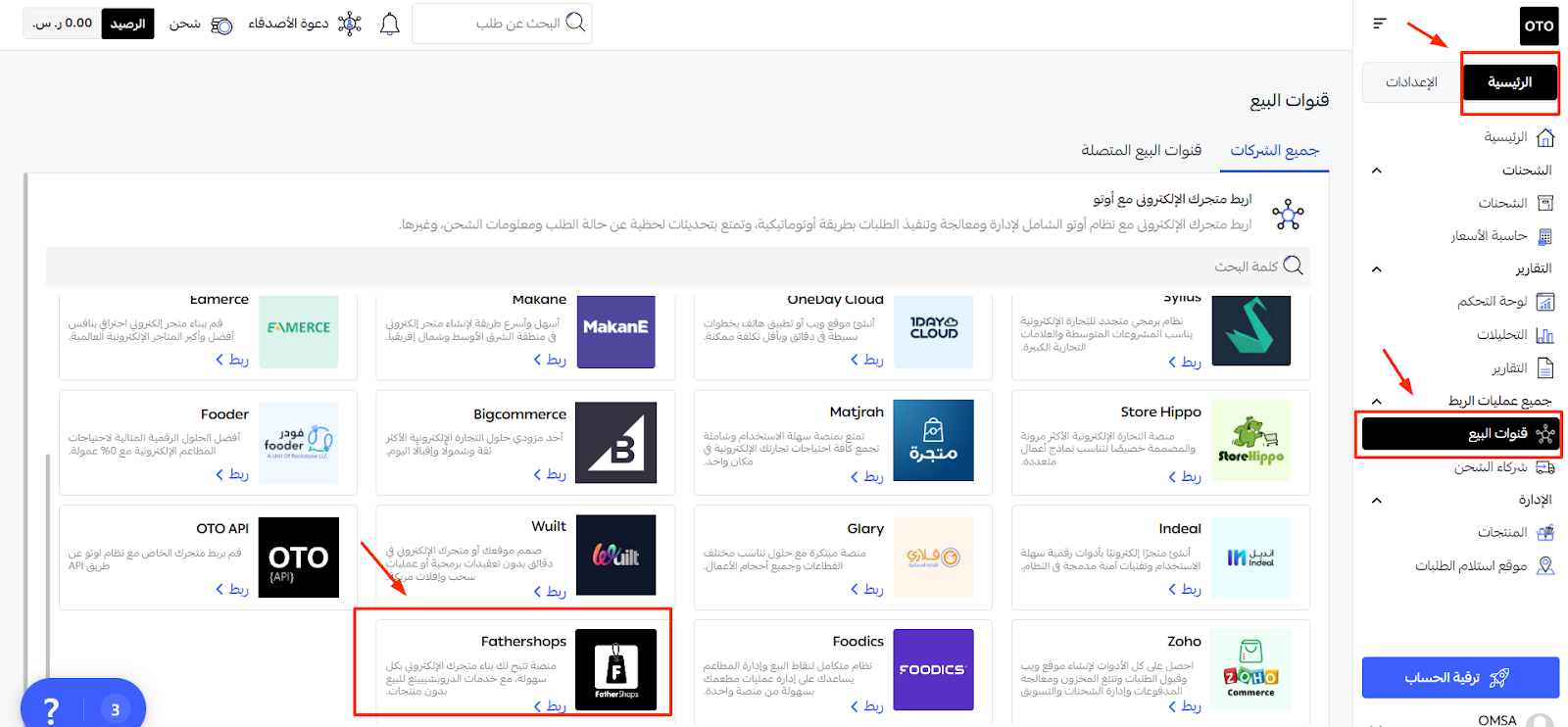Click the Matjrah logo thumbnail
The width and height of the screenshot is (1568, 727).
(934, 440)
